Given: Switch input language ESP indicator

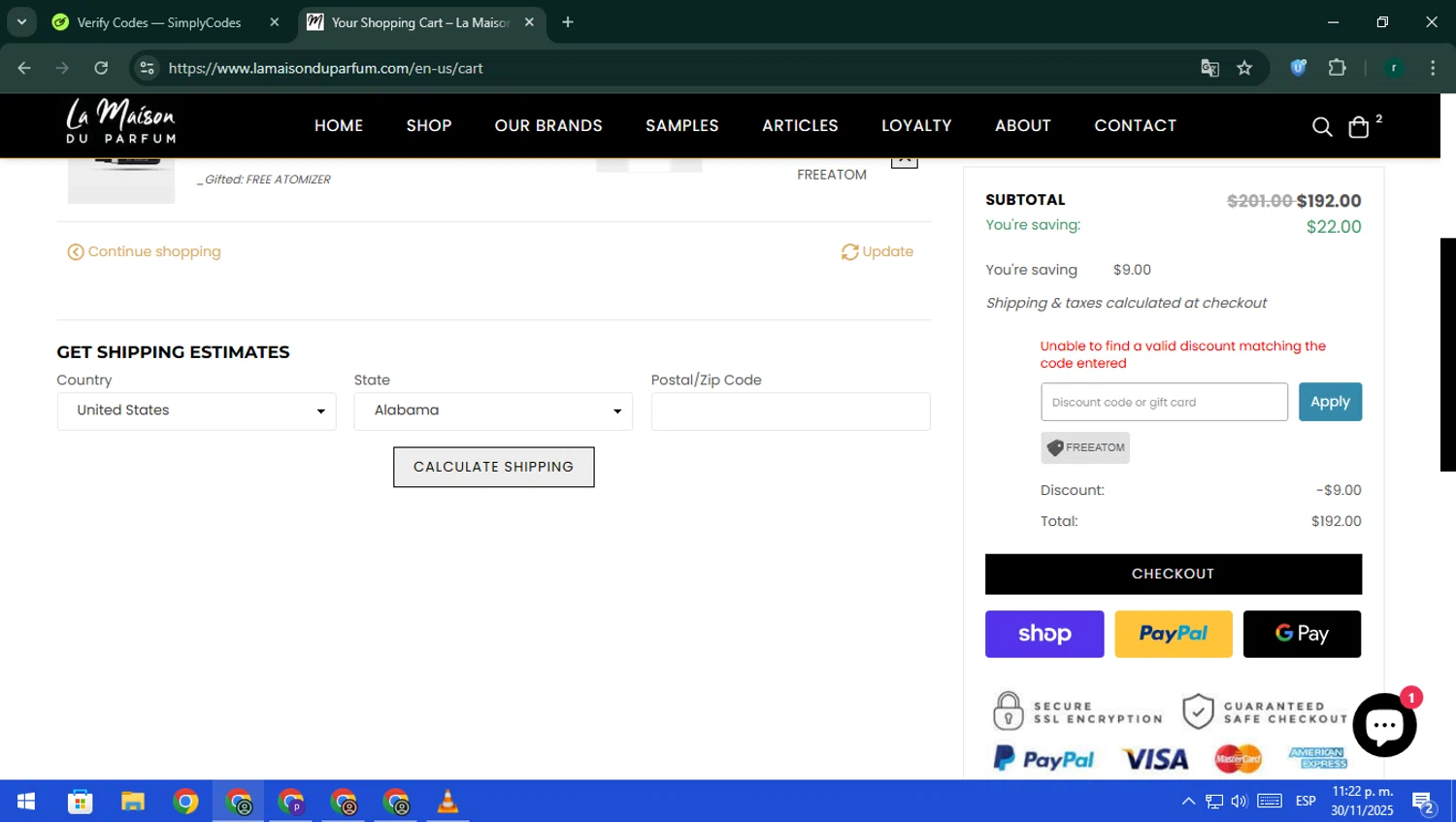Looking at the screenshot, I should click(x=1306, y=802).
